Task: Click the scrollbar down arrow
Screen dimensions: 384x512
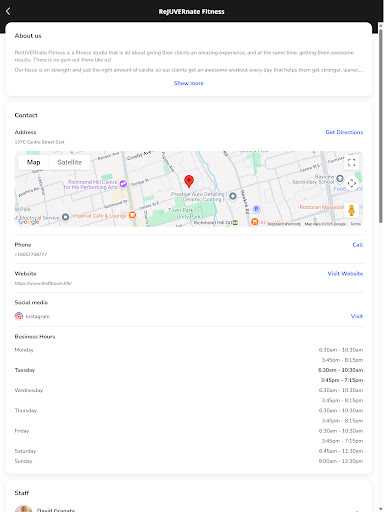Action: pyautogui.click(x=381, y=509)
